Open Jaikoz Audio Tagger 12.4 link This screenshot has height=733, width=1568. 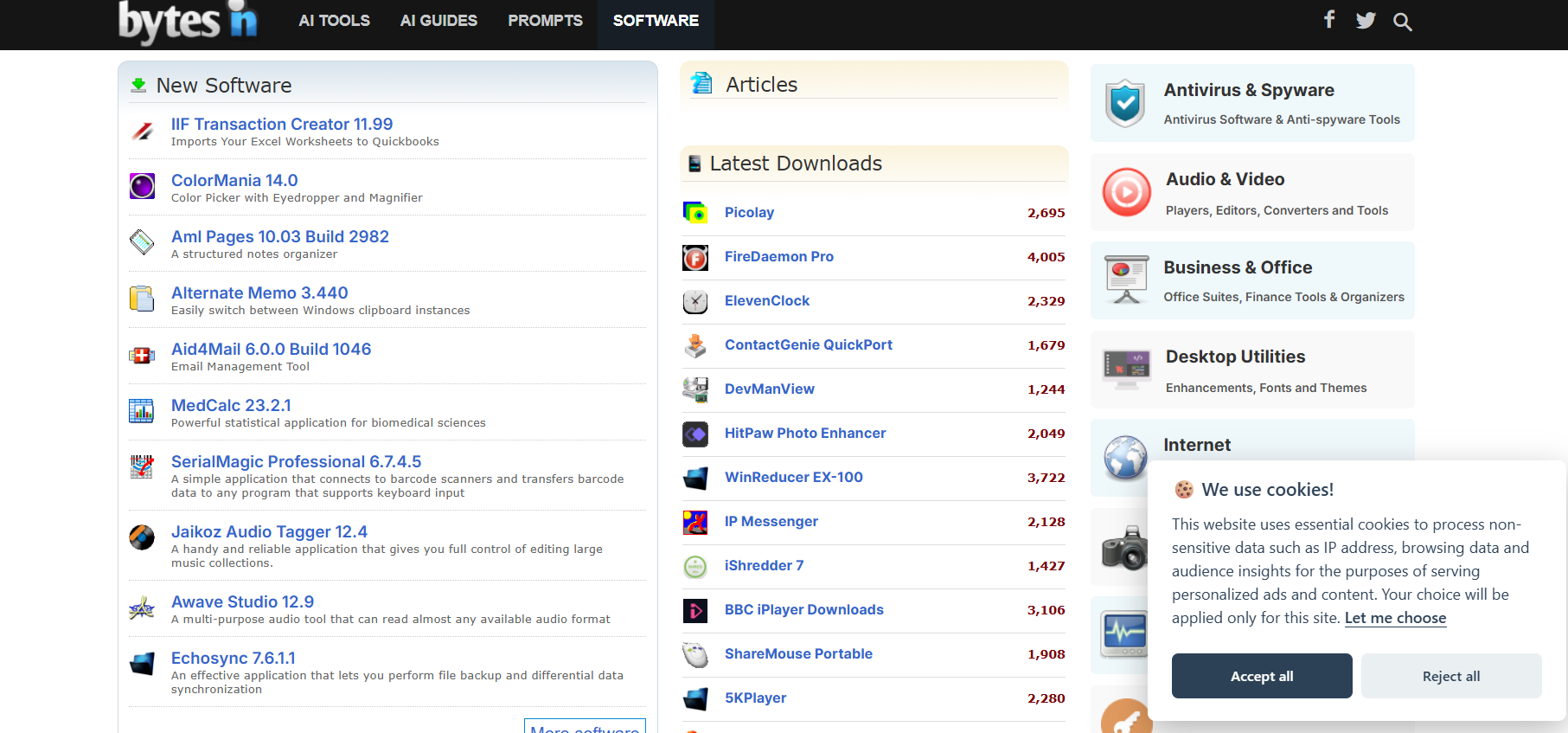pos(269,531)
